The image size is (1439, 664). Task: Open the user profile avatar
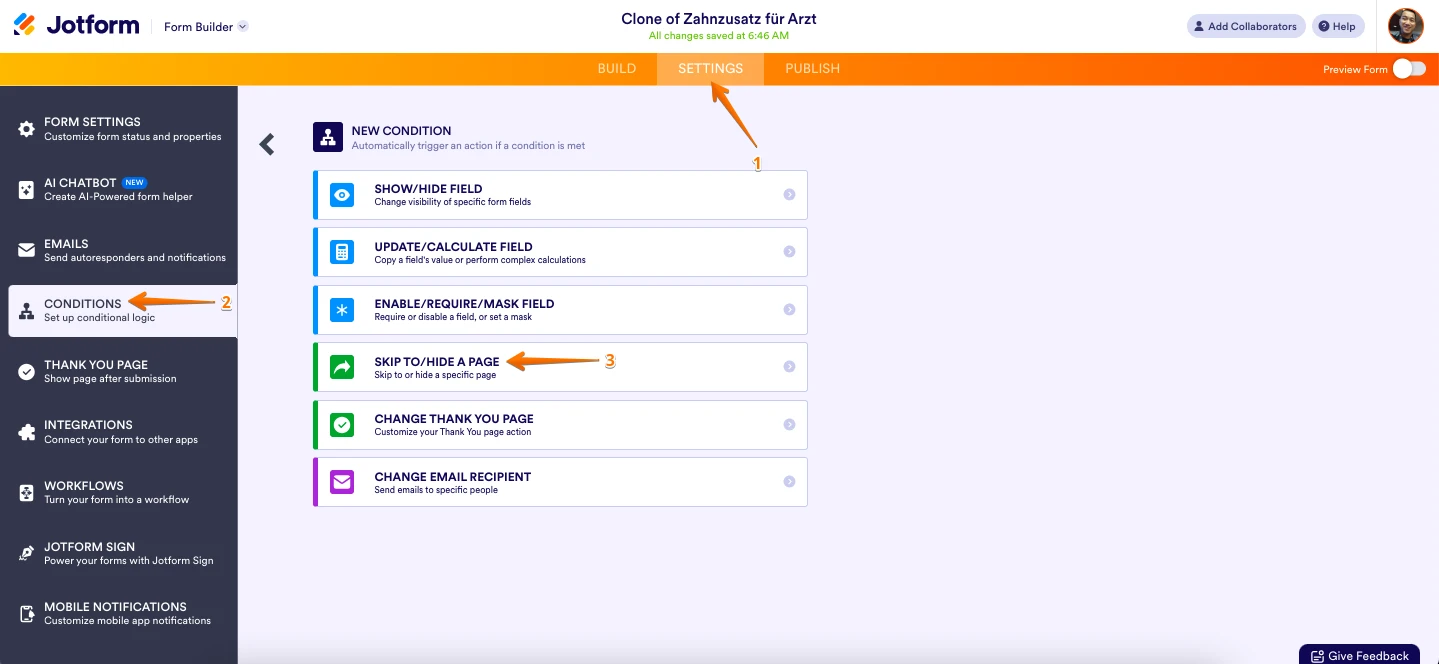tap(1406, 27)
